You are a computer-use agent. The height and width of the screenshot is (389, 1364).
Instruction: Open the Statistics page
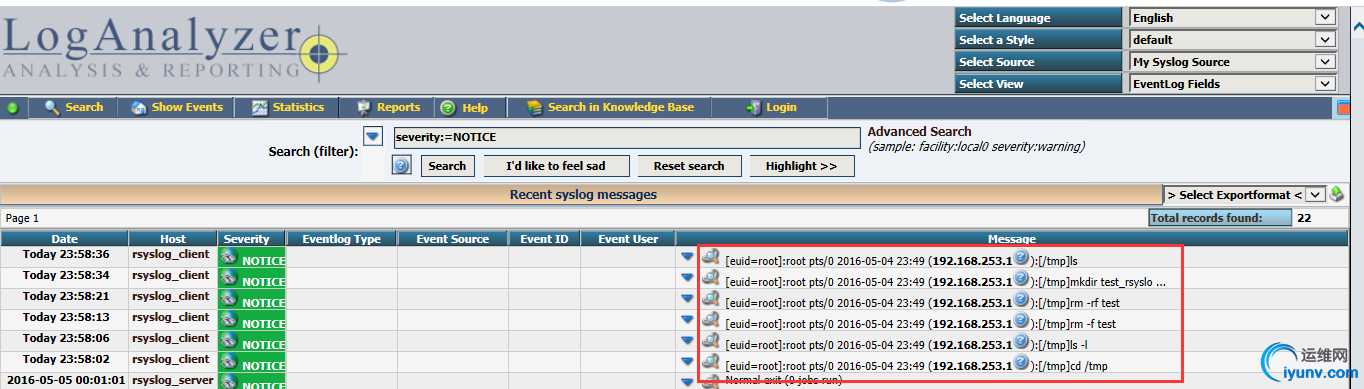[288, 107]
